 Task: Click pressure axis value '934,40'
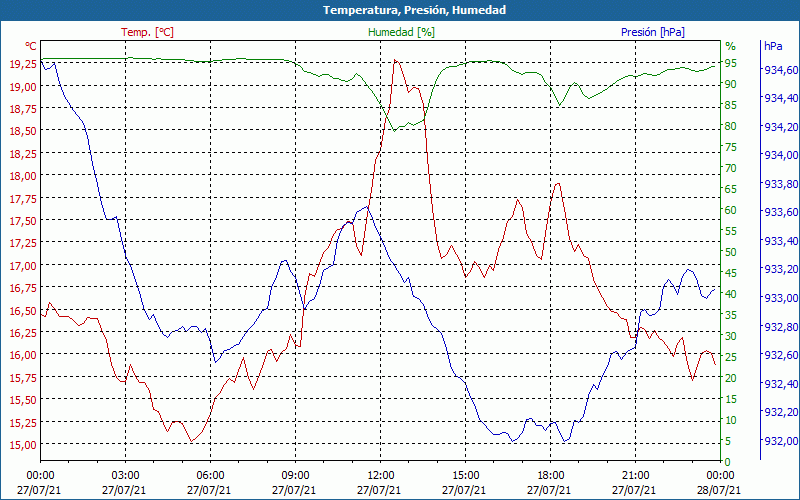click(x=781, y=98)
